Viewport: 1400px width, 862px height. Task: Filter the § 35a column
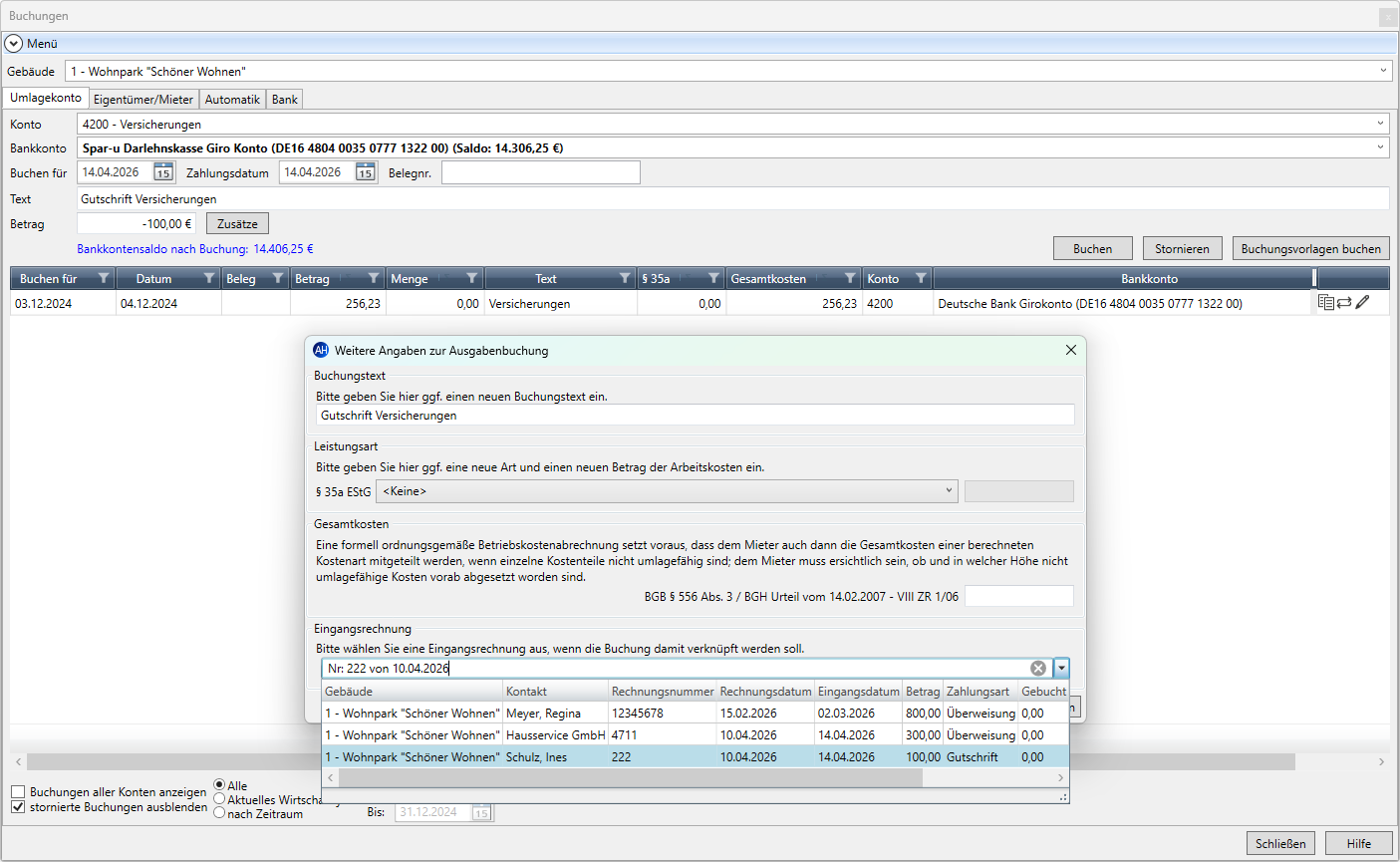click(714, 279)
